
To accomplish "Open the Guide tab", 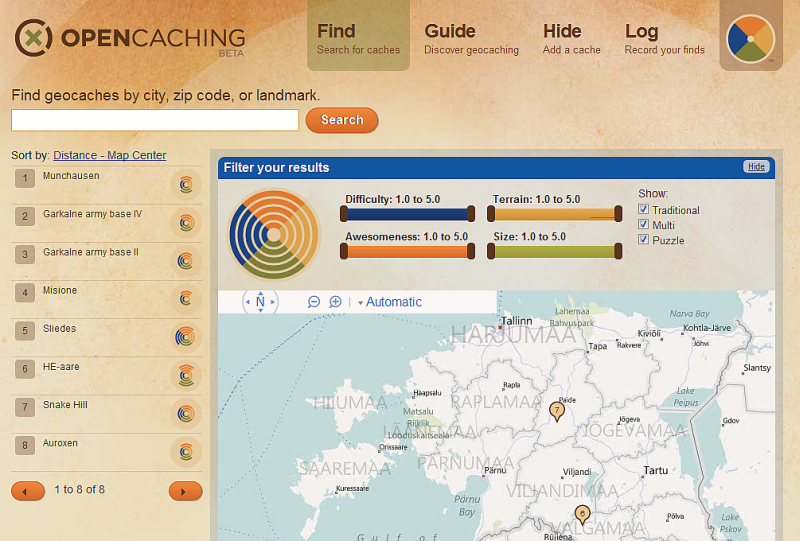I will tap(471, 38).
